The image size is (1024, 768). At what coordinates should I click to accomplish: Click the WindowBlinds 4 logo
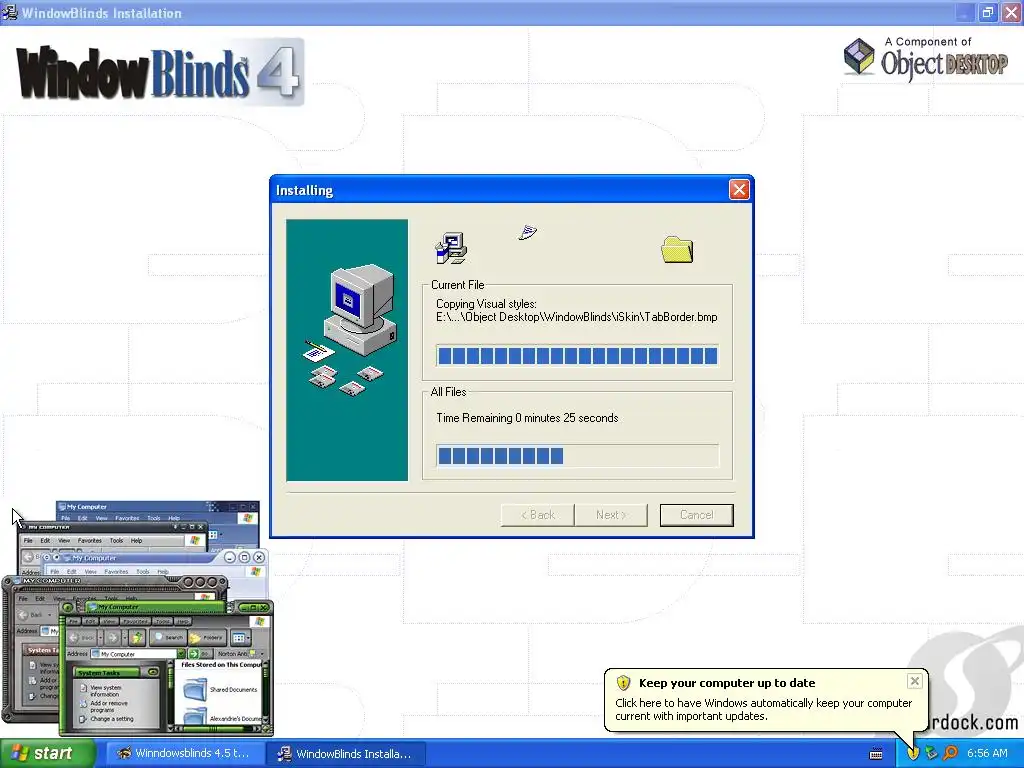pyautogui.click(x=160, y=72)
